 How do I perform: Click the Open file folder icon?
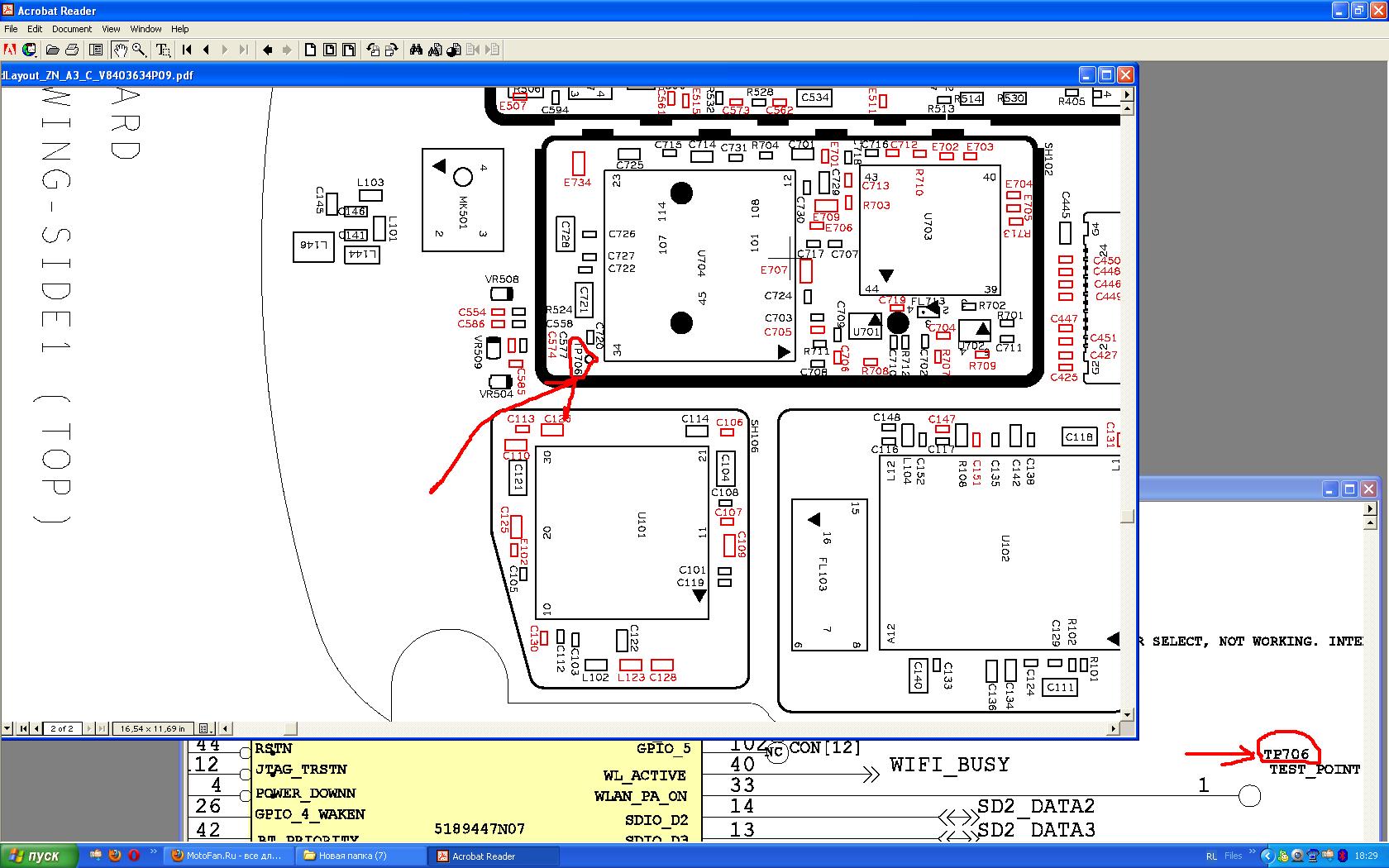pos(54,50)
